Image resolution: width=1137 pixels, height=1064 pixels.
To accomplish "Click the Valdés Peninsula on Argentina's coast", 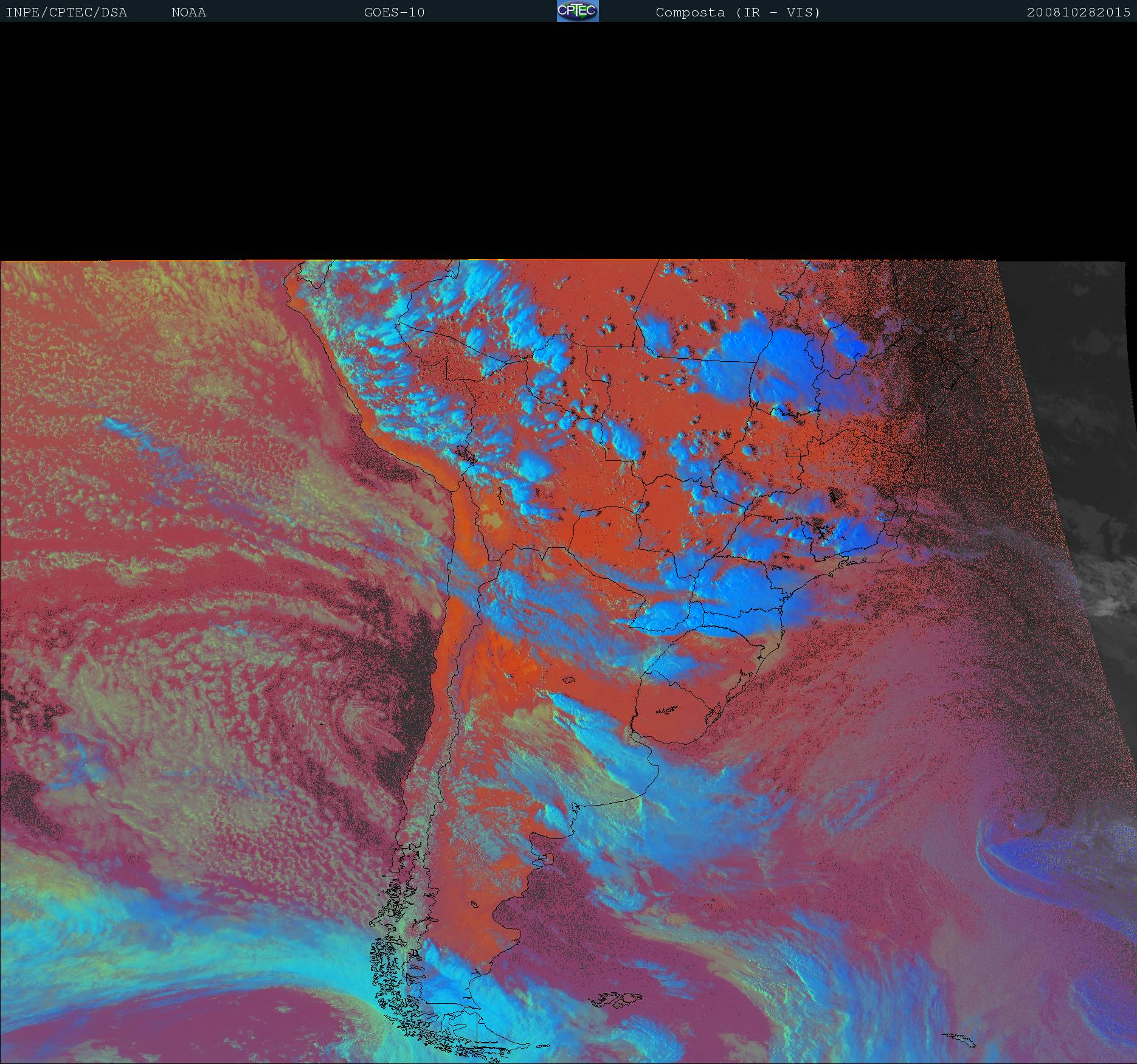I will point(549,859).
